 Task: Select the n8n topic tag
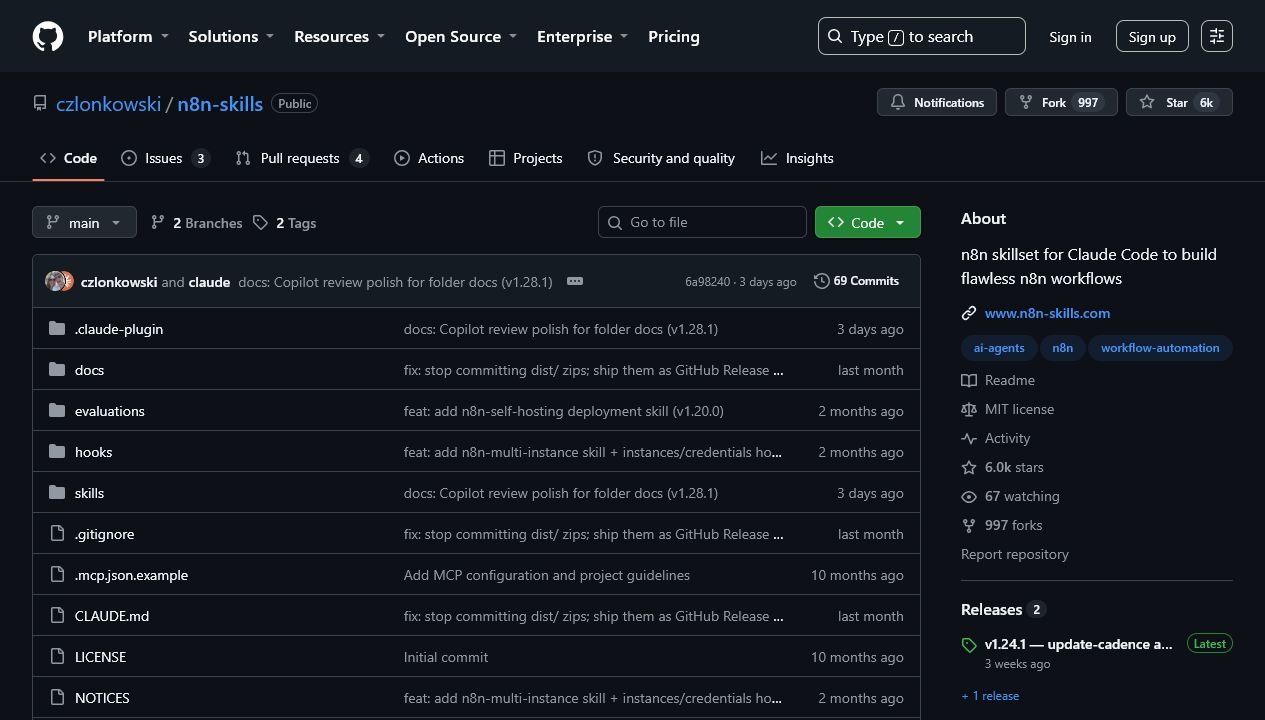pyautogui.click(x=1063, y=348)
